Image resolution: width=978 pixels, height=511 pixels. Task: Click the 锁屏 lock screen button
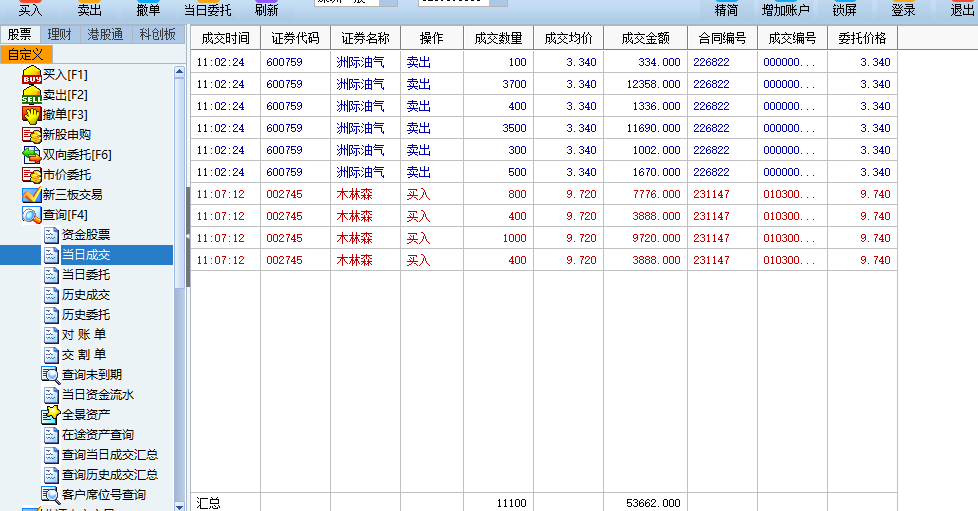point(845,9)
